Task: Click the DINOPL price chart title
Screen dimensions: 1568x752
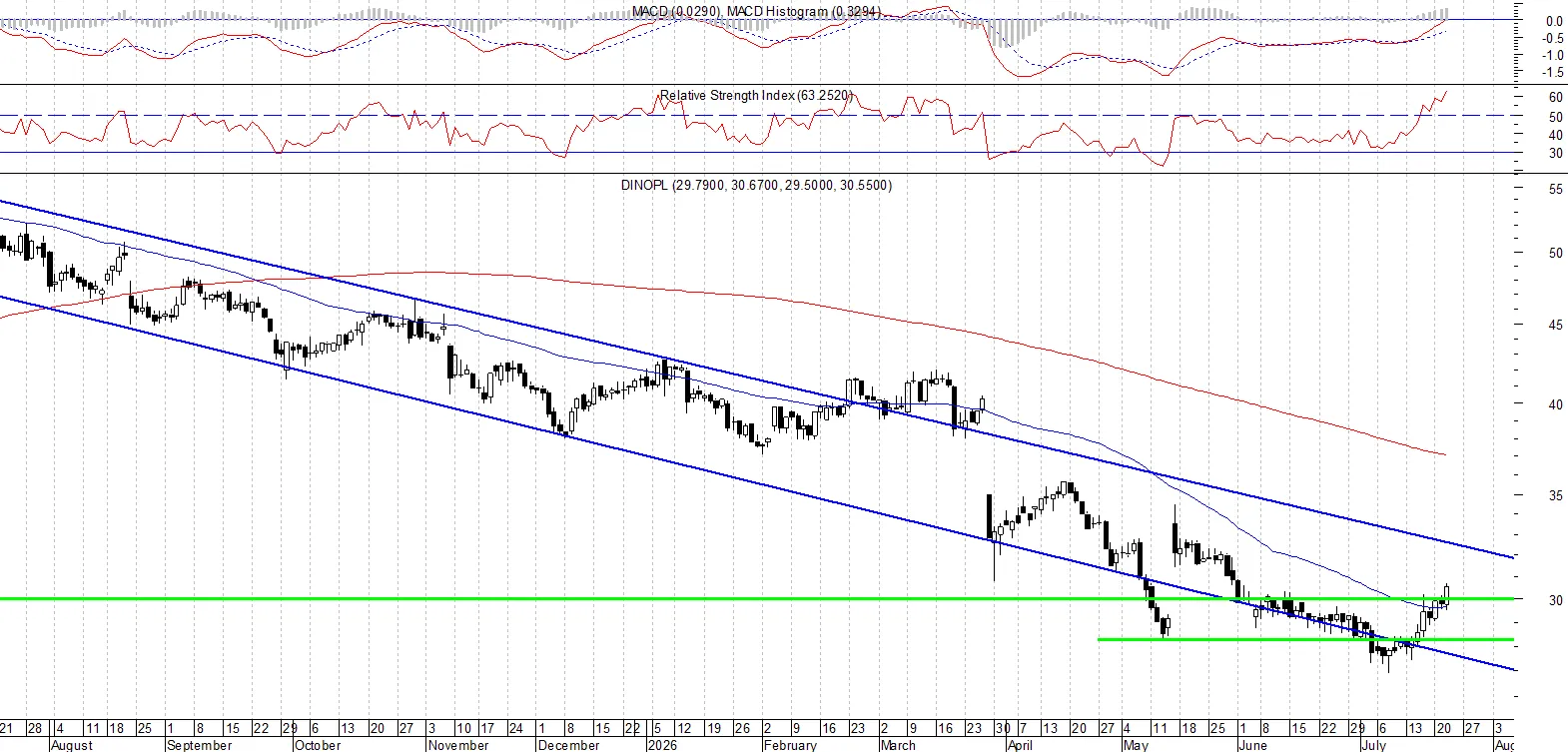Action: 756,185
